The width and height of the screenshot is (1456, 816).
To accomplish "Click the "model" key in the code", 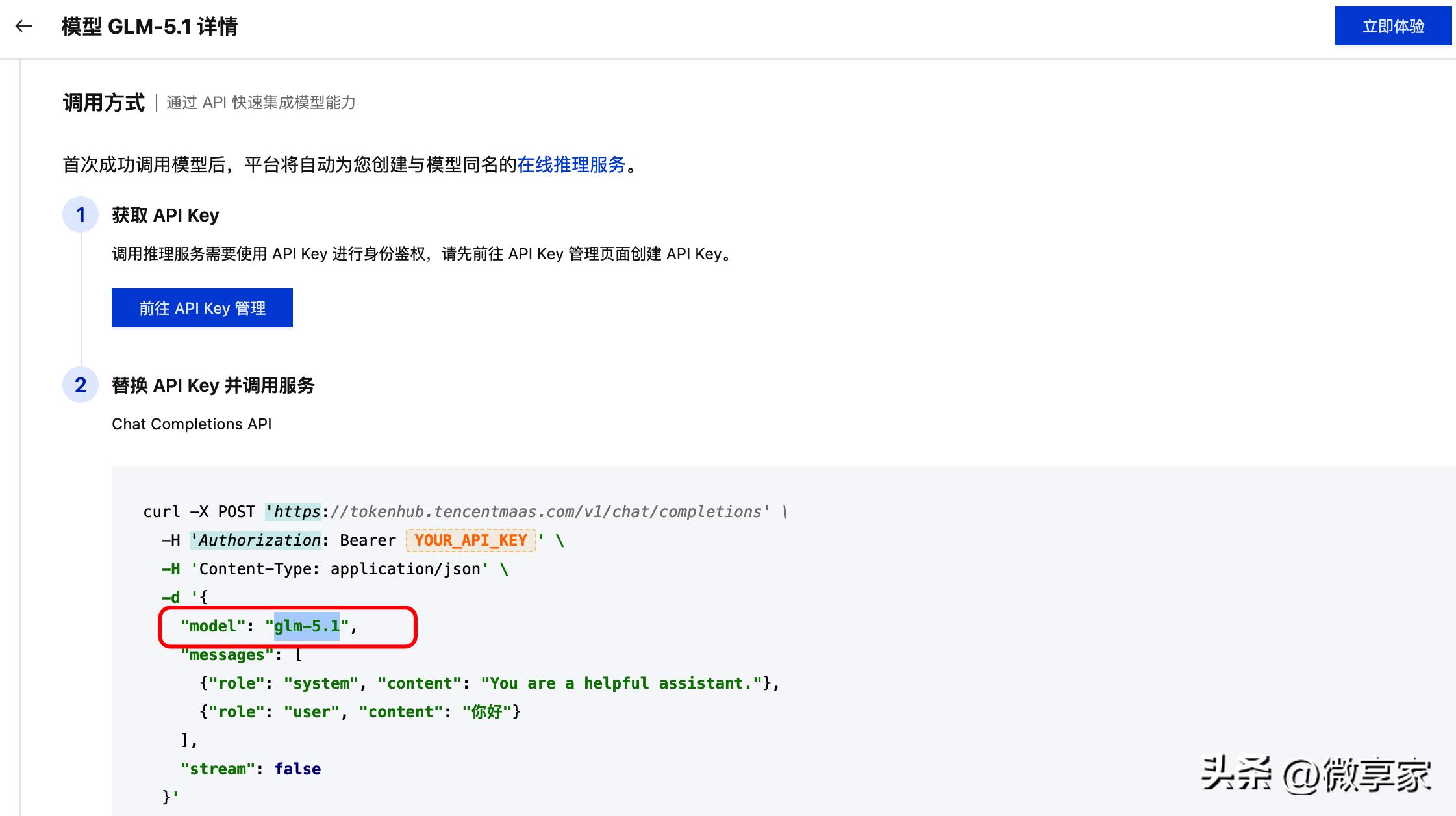I will 213,626.
